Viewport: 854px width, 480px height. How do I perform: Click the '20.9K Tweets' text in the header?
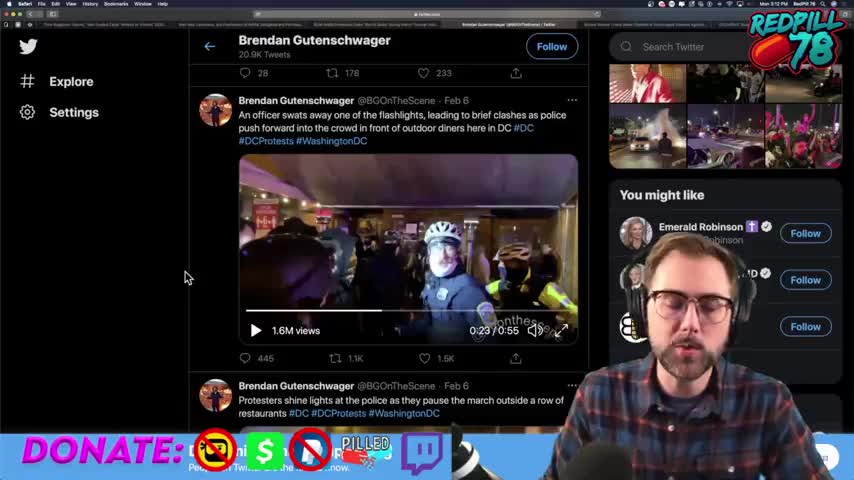pyautogui.click(x=264, y=54)
